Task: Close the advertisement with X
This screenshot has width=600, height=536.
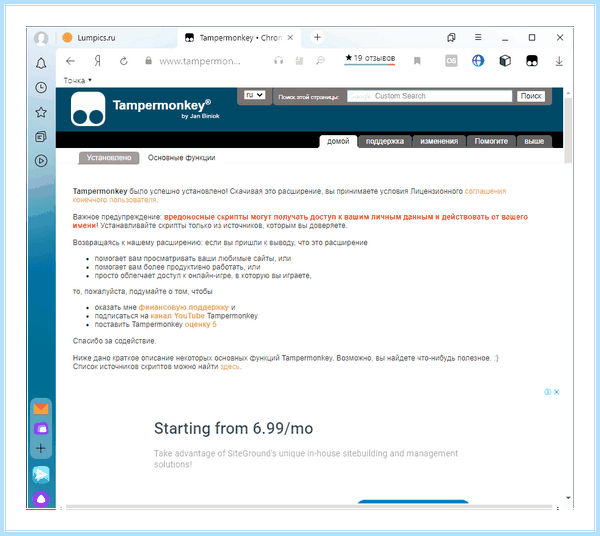Action: point(557,392)
